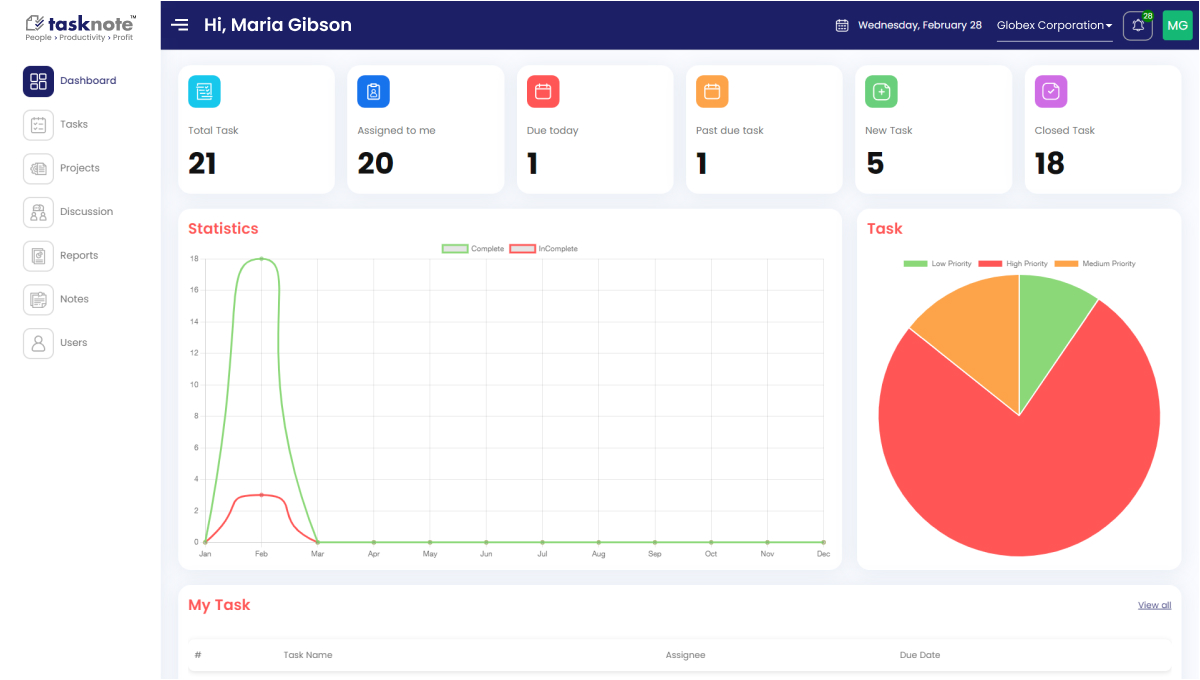Click the Due today calendar icon
Viewport: 1200px width, 680px height.
(x=543, y=92)
